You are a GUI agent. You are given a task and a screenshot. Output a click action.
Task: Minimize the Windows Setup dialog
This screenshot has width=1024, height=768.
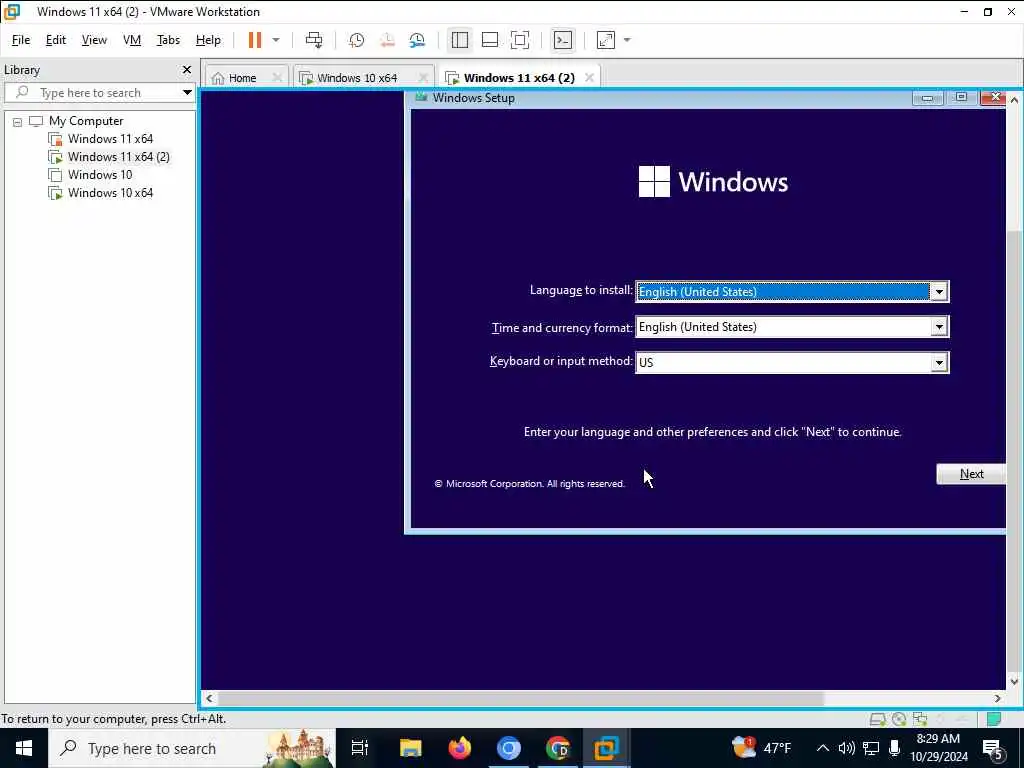click(x=927, y=98)
